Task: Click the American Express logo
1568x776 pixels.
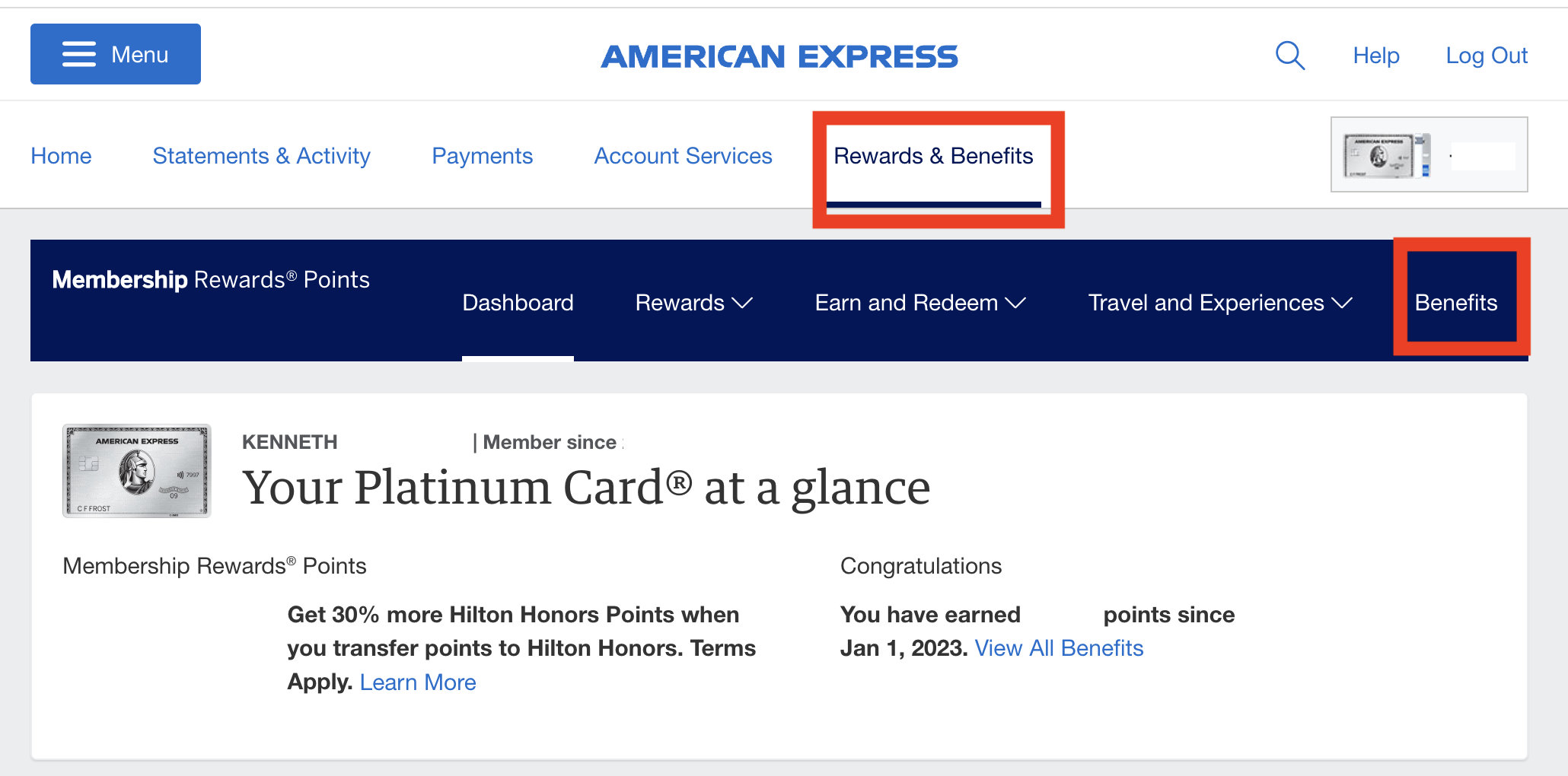Action: point(779,56)
